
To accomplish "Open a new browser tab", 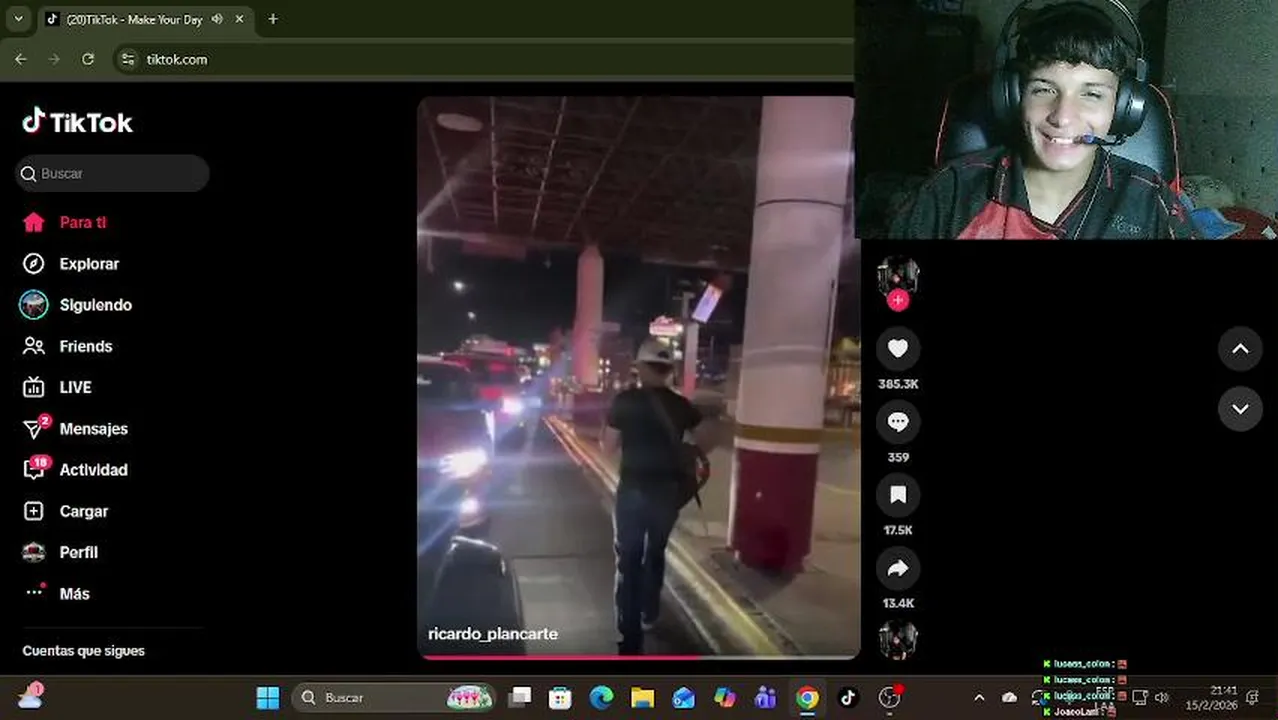I will 273,19.
